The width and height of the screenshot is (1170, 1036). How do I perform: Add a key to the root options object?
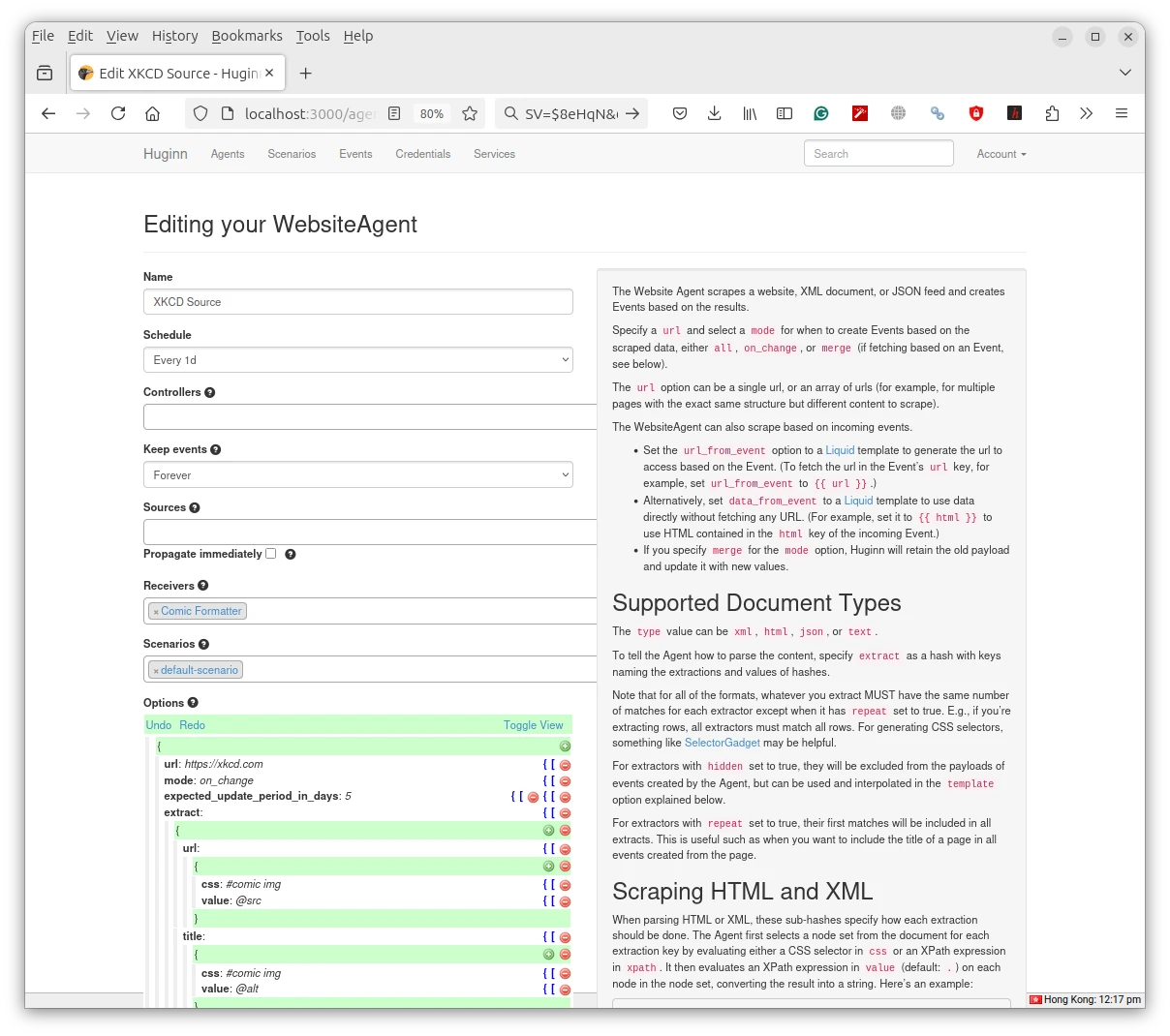565,747
